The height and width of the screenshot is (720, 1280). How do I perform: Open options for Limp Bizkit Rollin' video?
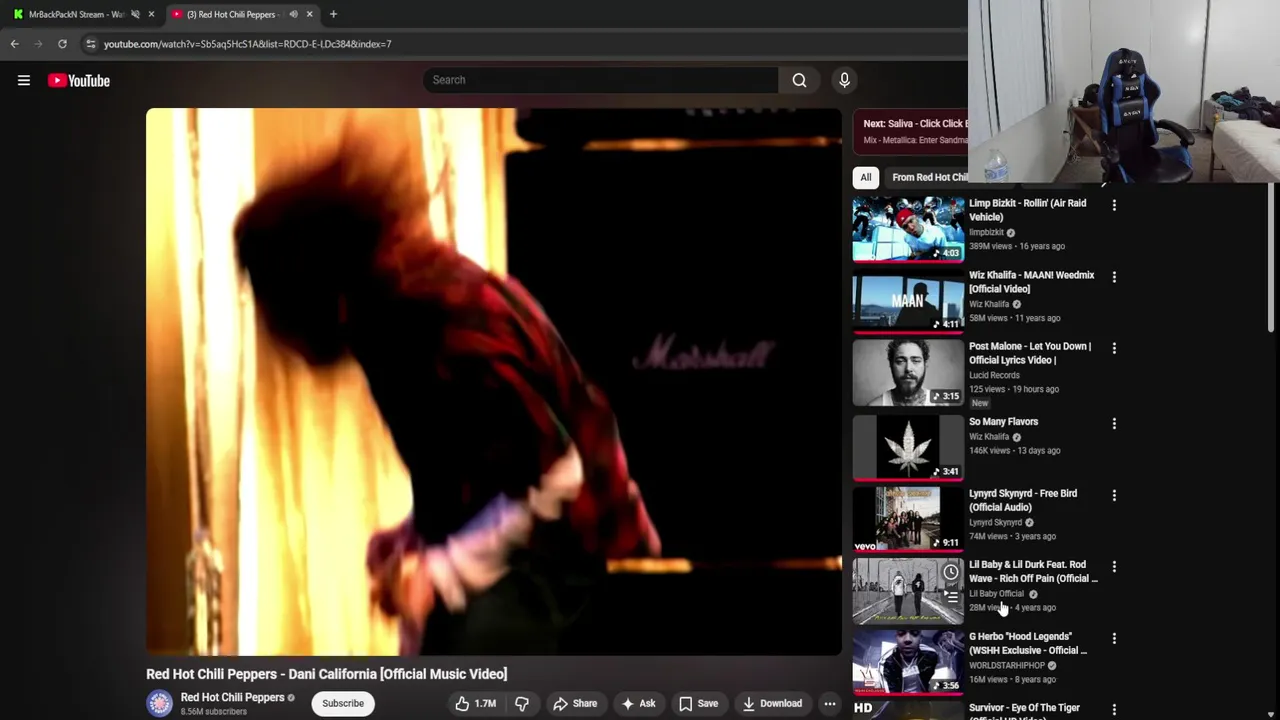1114,205
